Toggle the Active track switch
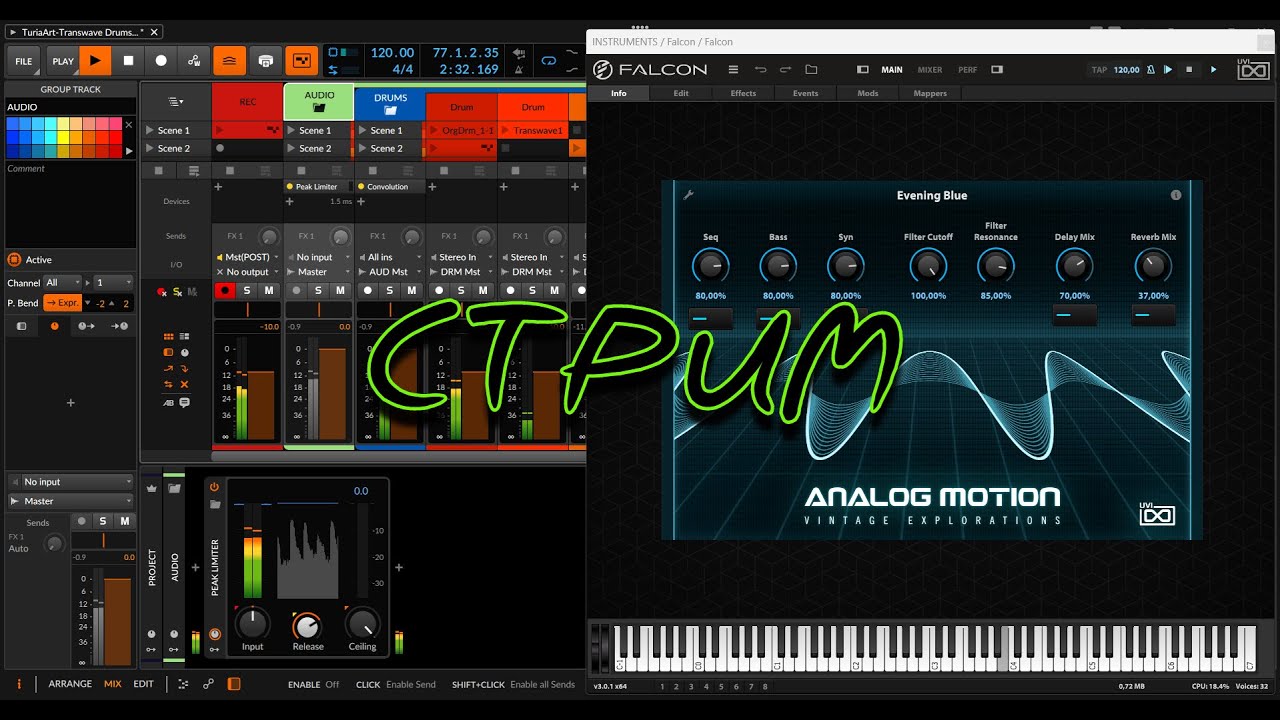The width and height of the screenshot is (1280, 720). [14, 259]
